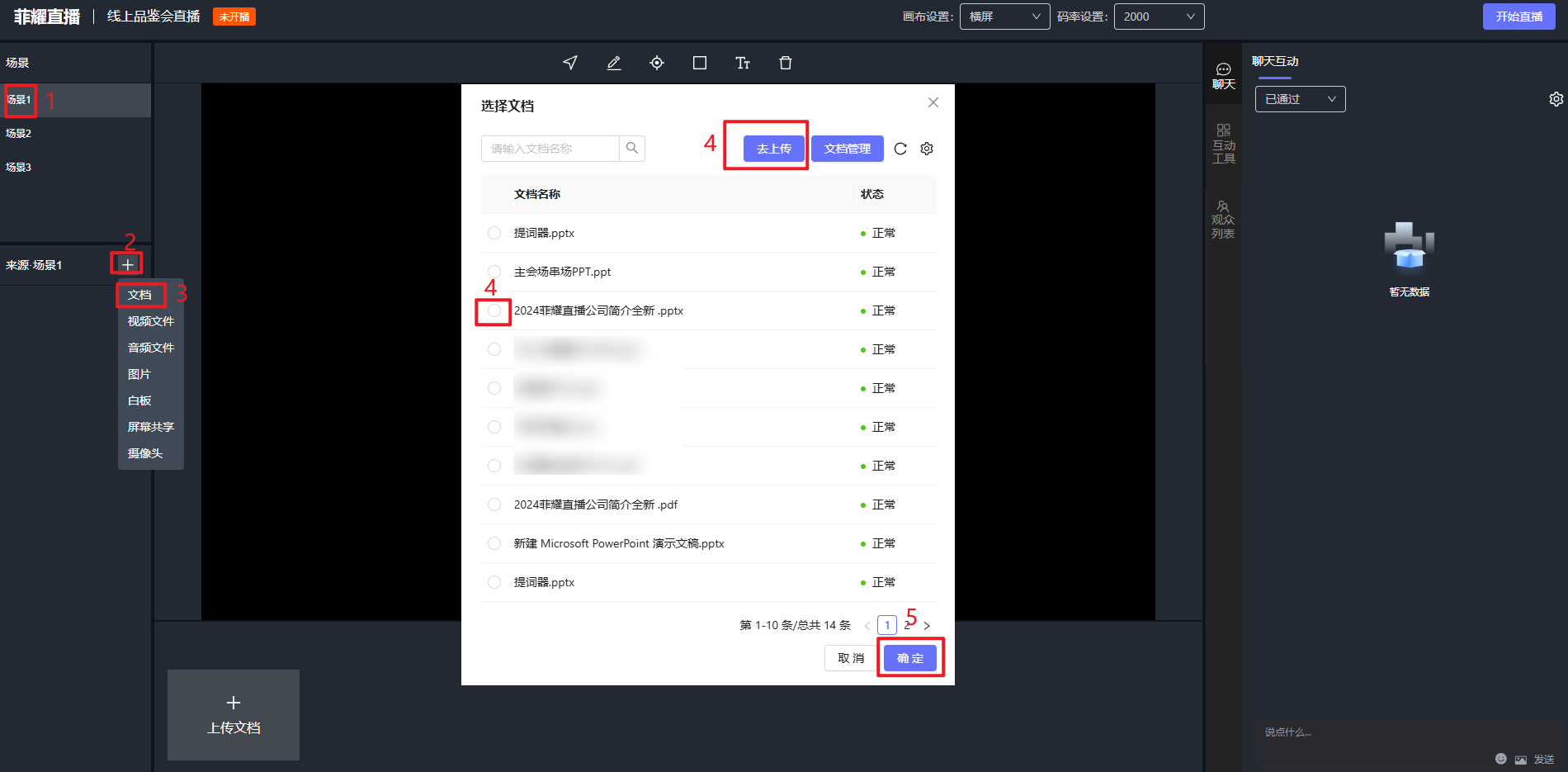The width and height of the screenshot is (1568, 772).
Task: Select the rectangle shape tool
Action: click(700, 63)
